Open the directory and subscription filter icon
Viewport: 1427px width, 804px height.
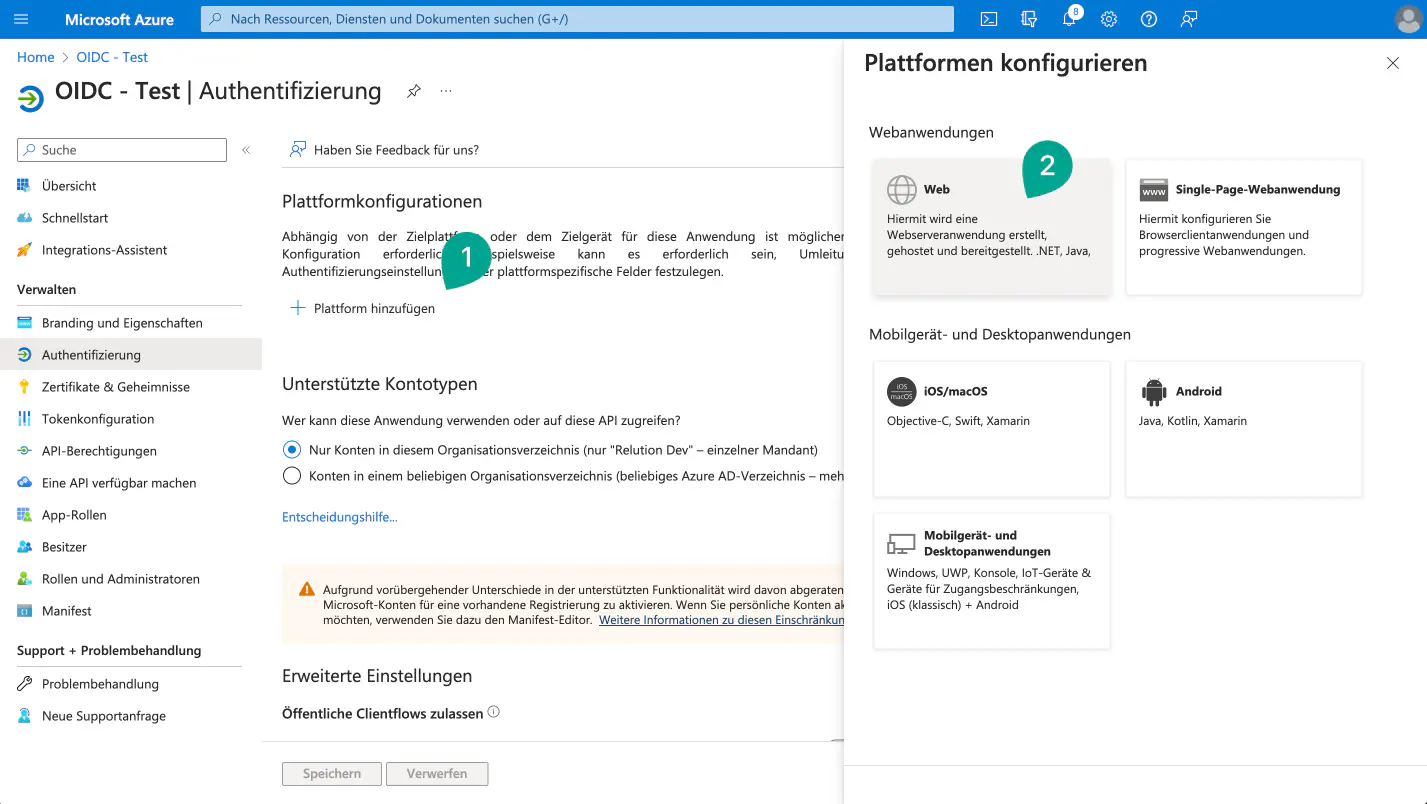(x=1028, y=19)
